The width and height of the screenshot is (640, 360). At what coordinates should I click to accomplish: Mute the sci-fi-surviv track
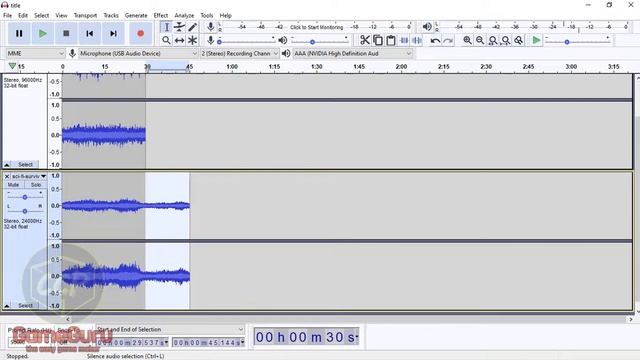coord(13,185)
